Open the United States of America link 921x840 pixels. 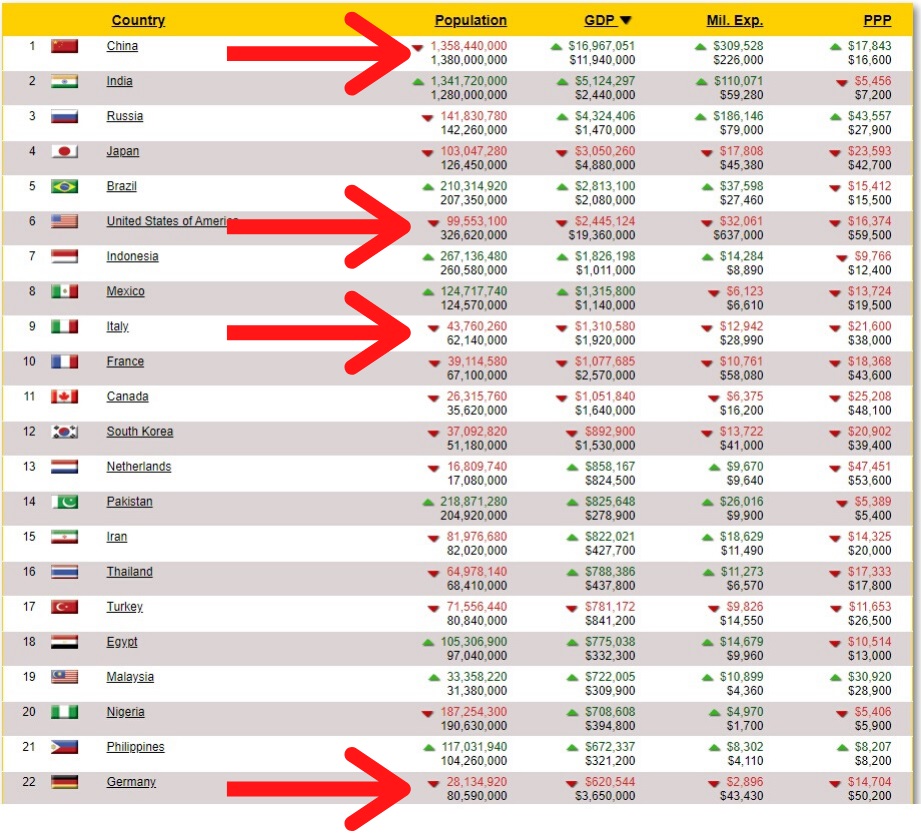pos(172,221)
